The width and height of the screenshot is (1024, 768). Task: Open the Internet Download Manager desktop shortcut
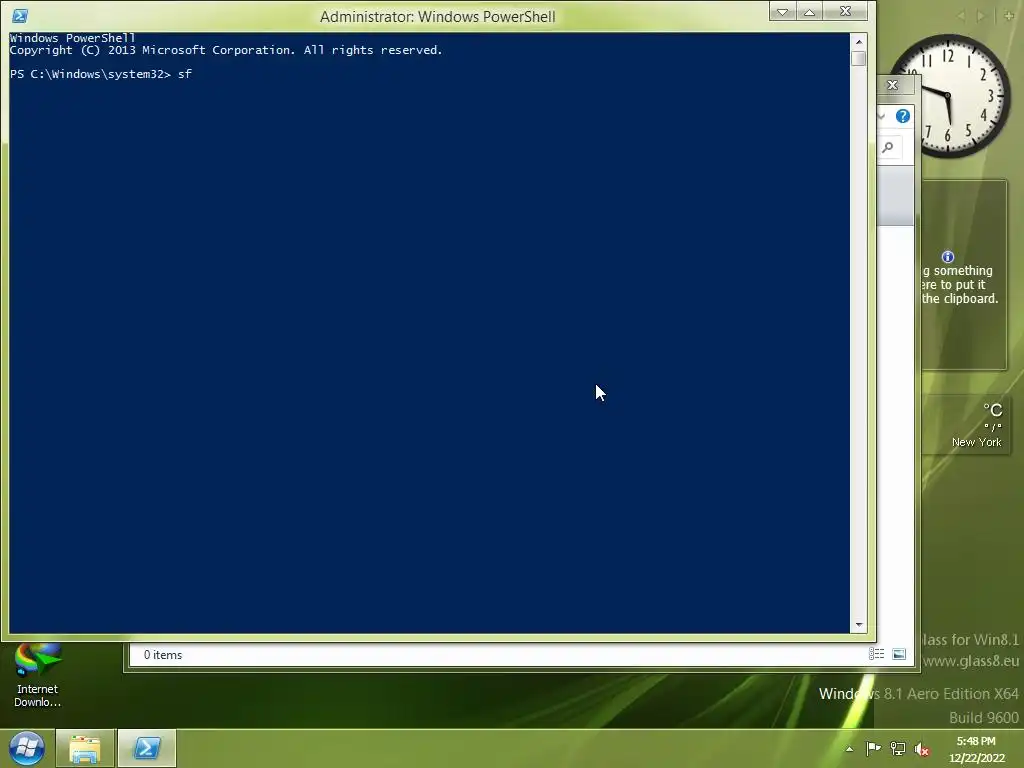(x=37, y=675)
